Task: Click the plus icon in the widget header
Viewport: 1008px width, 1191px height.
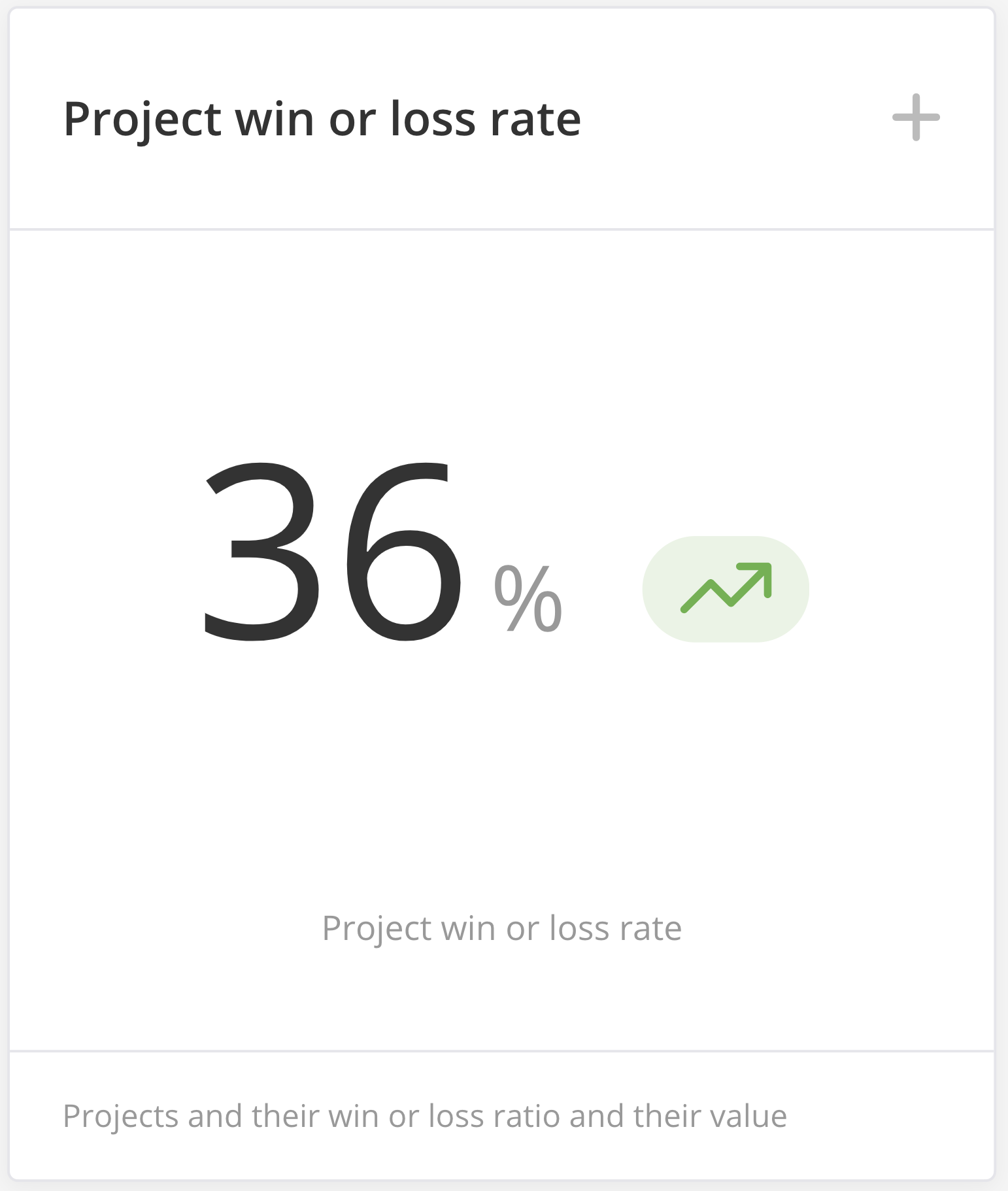Action: (x=916, y=118)
